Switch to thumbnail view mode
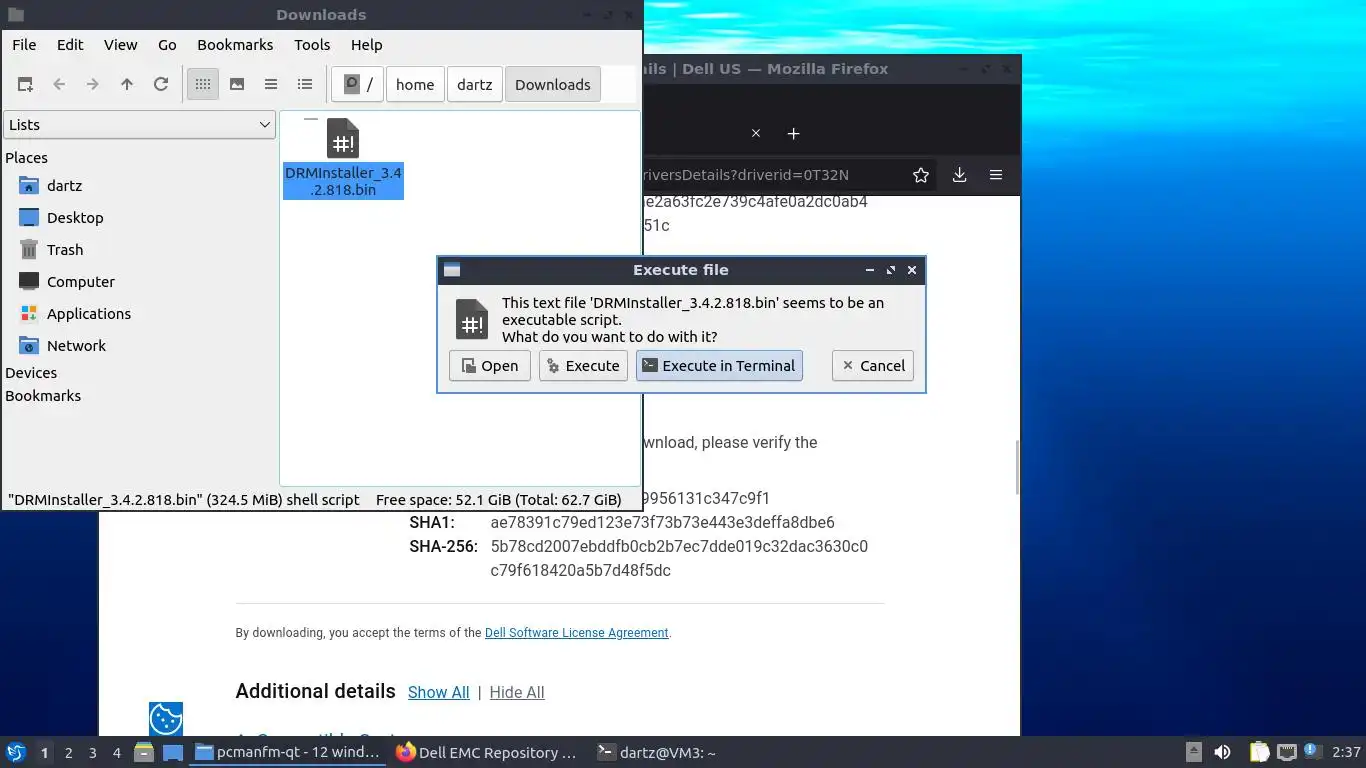Viewport: 1366px width, 768px height. tap(237, 85)
